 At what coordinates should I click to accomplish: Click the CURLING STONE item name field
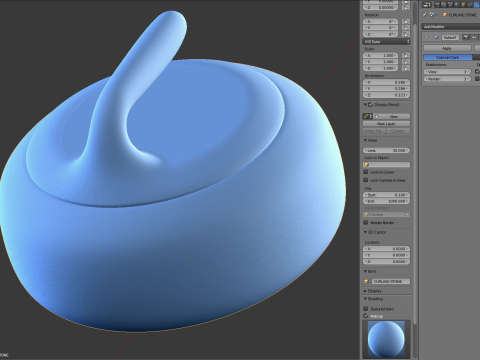click(x=391, y=281)
